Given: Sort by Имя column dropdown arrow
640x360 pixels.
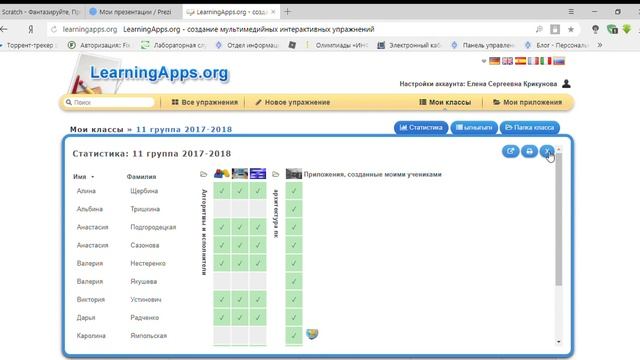Looking at the screenshot, I should tap(93, 177).
